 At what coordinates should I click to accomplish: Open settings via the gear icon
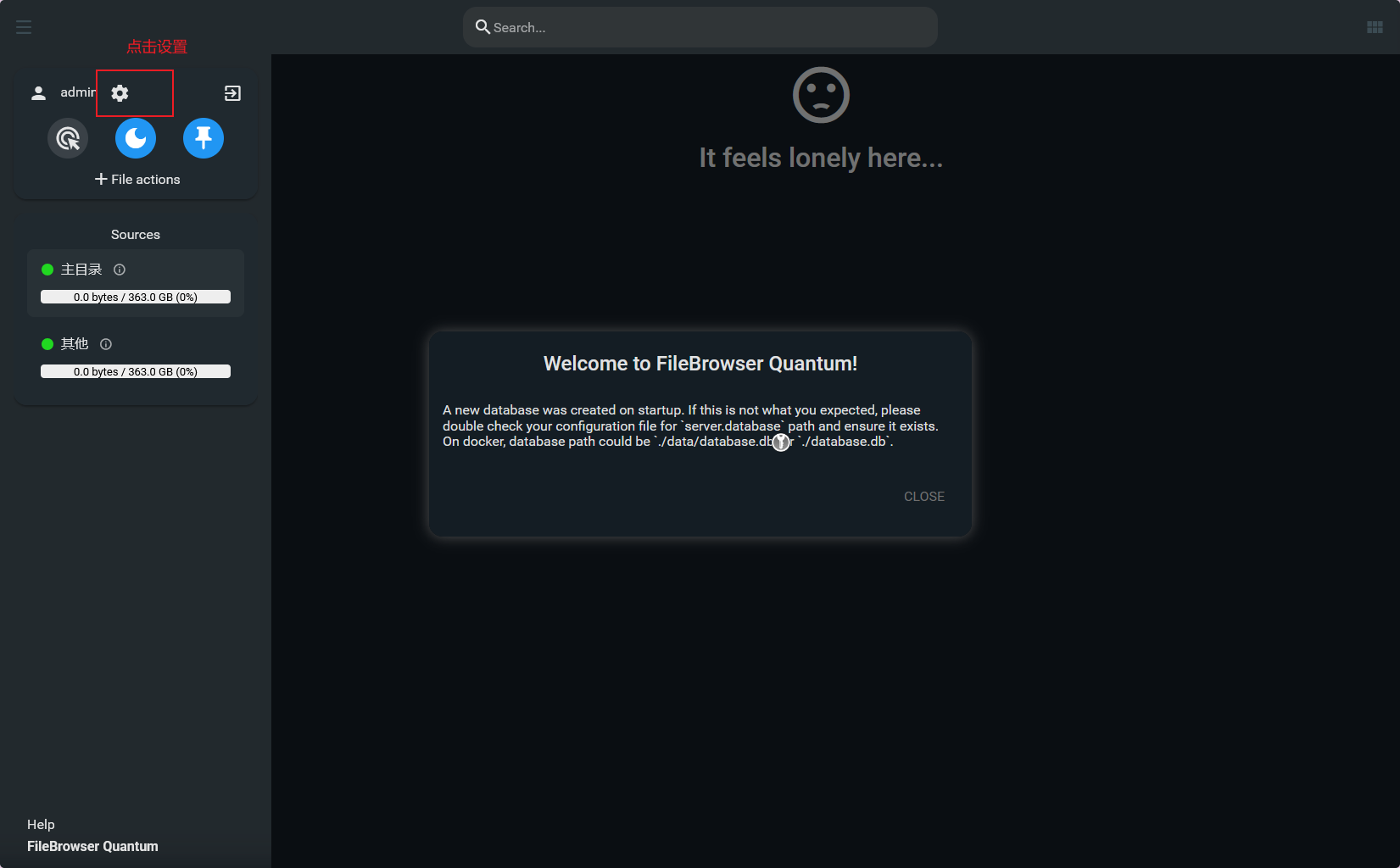(x=120, y=93)
